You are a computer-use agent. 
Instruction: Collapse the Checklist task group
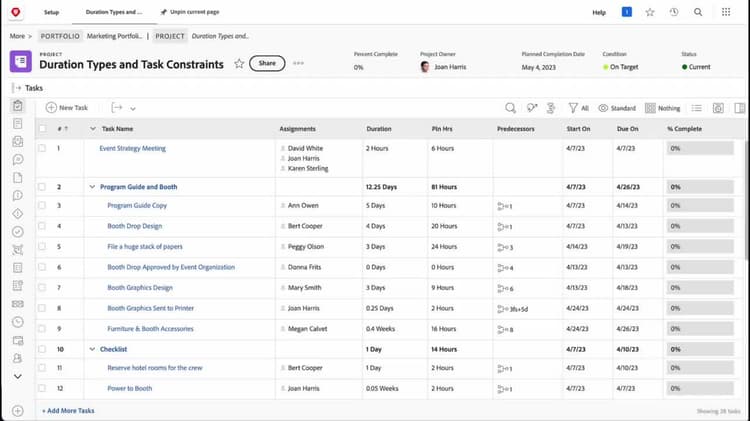coord(92,349)
